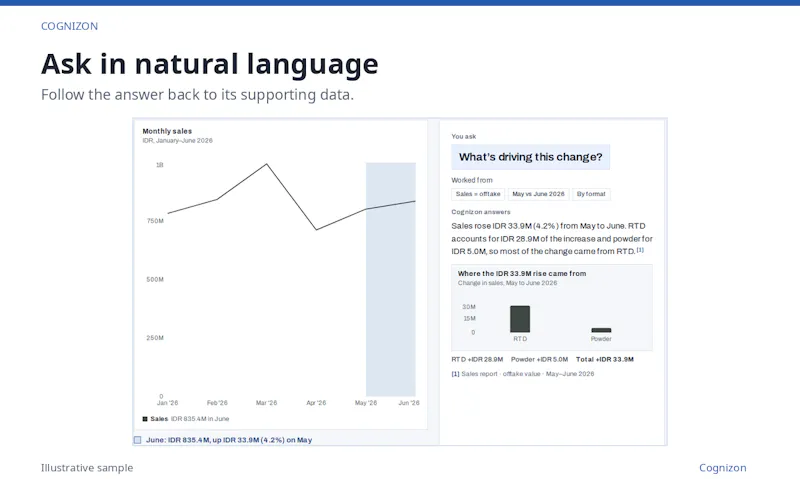
Task: Click the 'June: IDR 835.4M, up IDR 33.9M' summary text
Action: tap(229, 440)
